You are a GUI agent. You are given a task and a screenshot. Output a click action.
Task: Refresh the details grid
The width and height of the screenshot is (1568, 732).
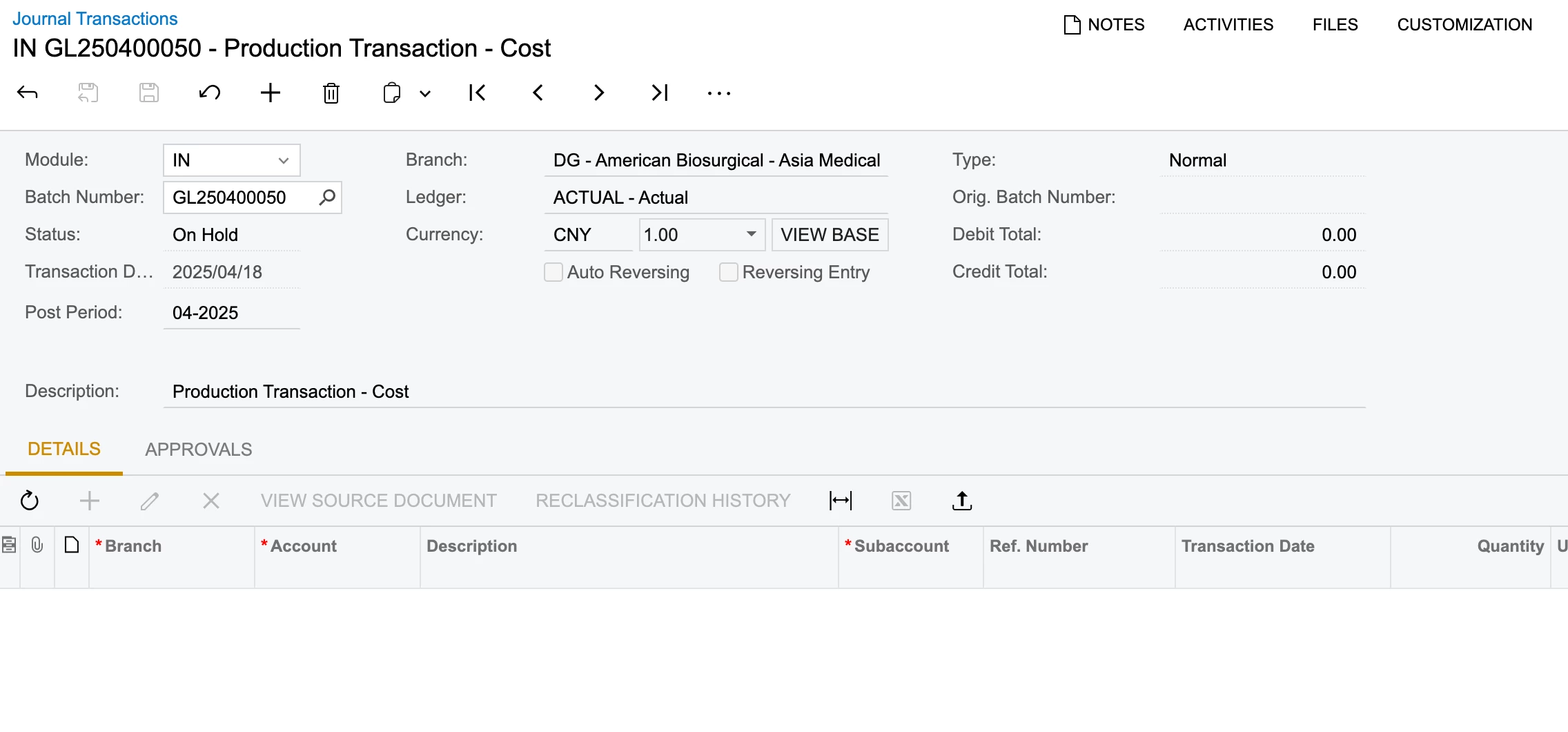[30, 501]
